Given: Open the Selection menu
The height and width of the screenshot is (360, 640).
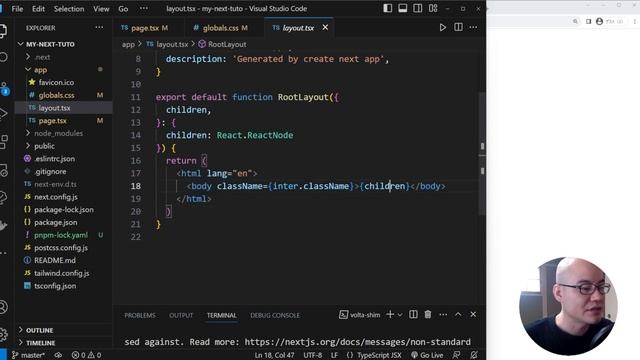Looking at the screenshot, I should click(69, 9).
